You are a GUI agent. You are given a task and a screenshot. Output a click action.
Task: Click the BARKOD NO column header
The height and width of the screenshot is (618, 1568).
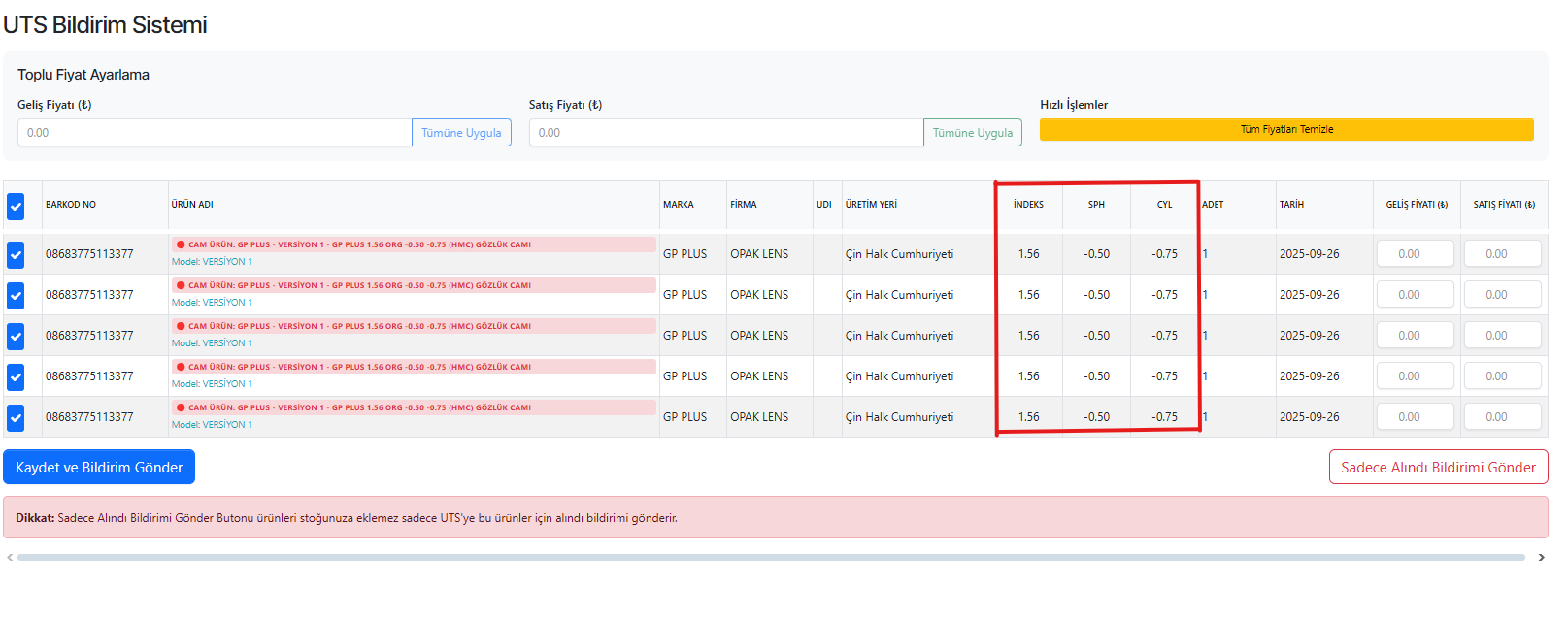click(x=71, y=205)
